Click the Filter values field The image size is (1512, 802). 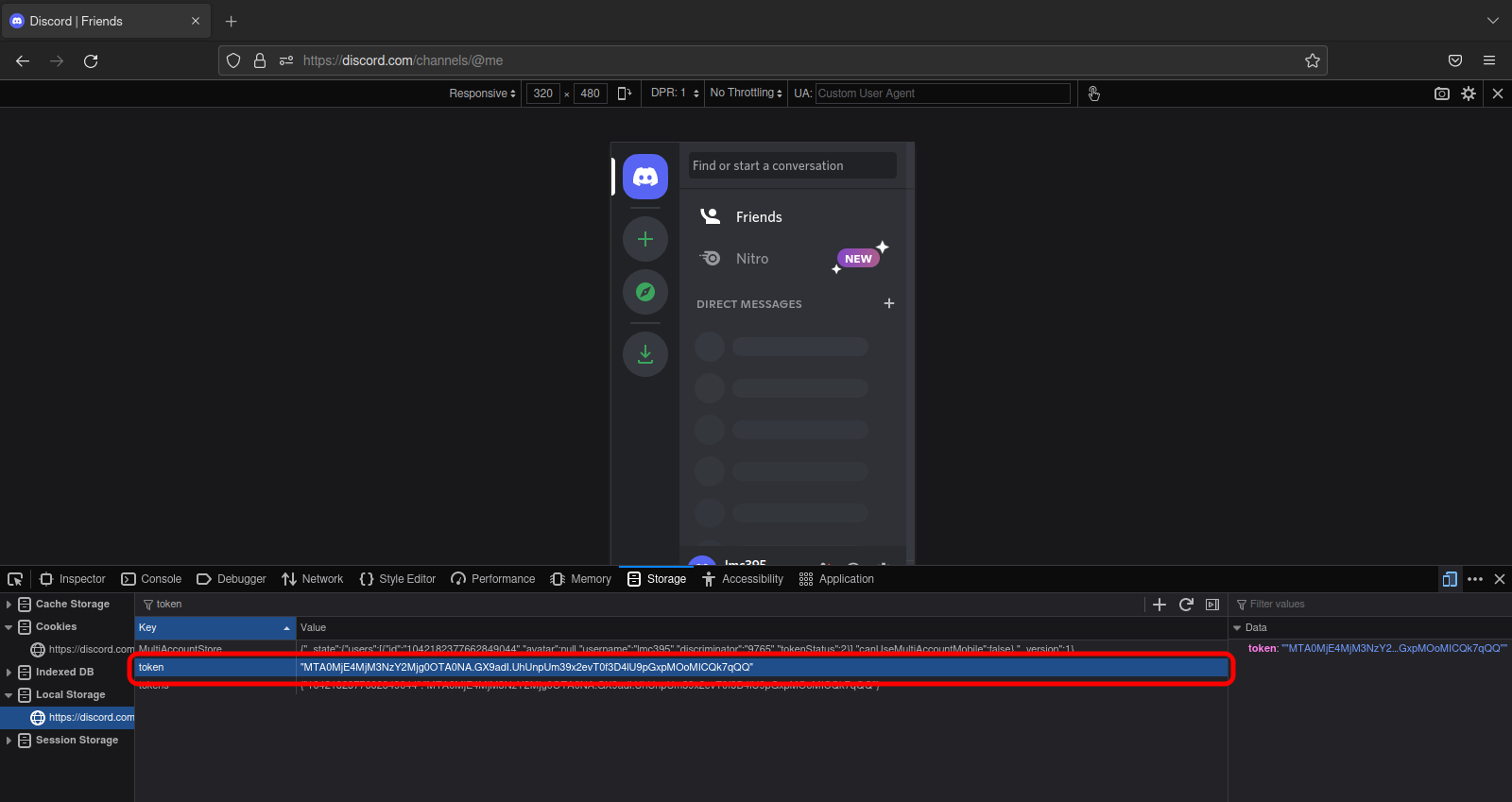(x=1370, y=605)
